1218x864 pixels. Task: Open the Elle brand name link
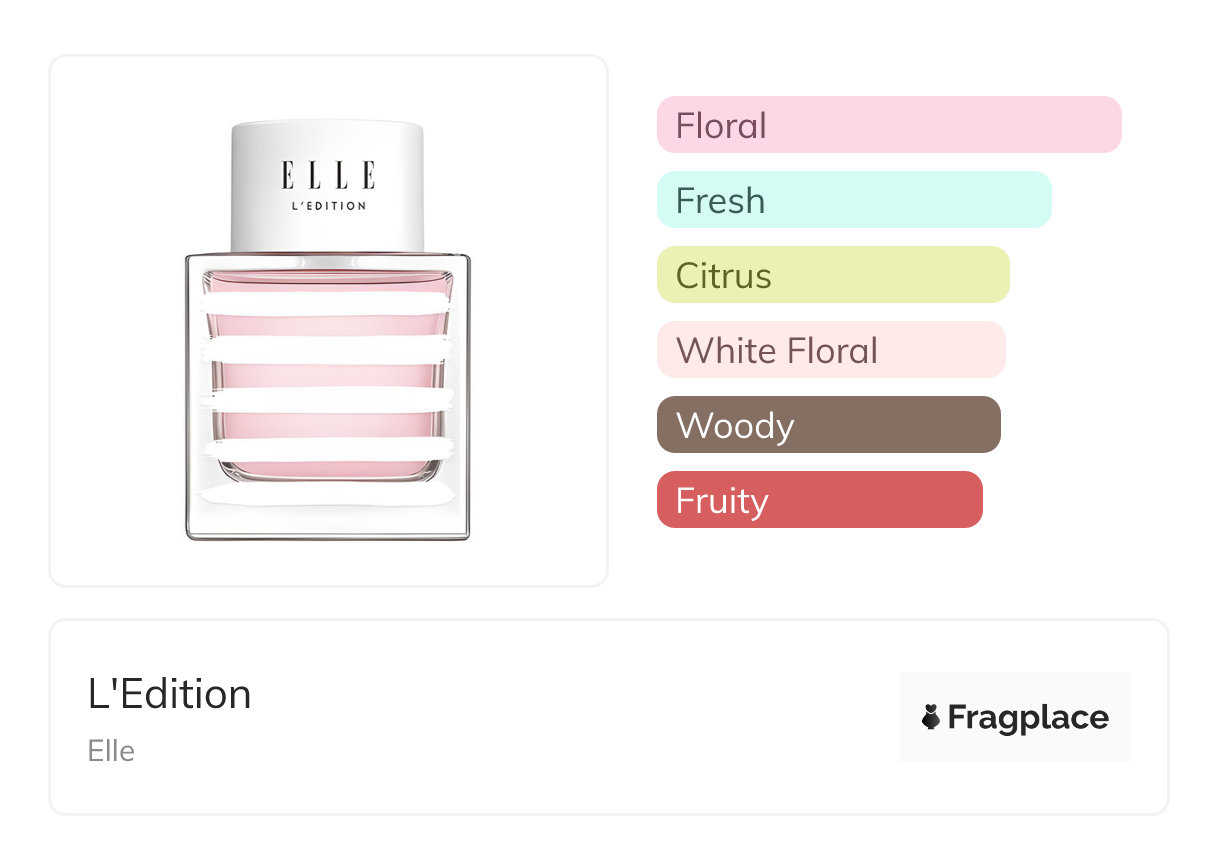tap(111, 751)
